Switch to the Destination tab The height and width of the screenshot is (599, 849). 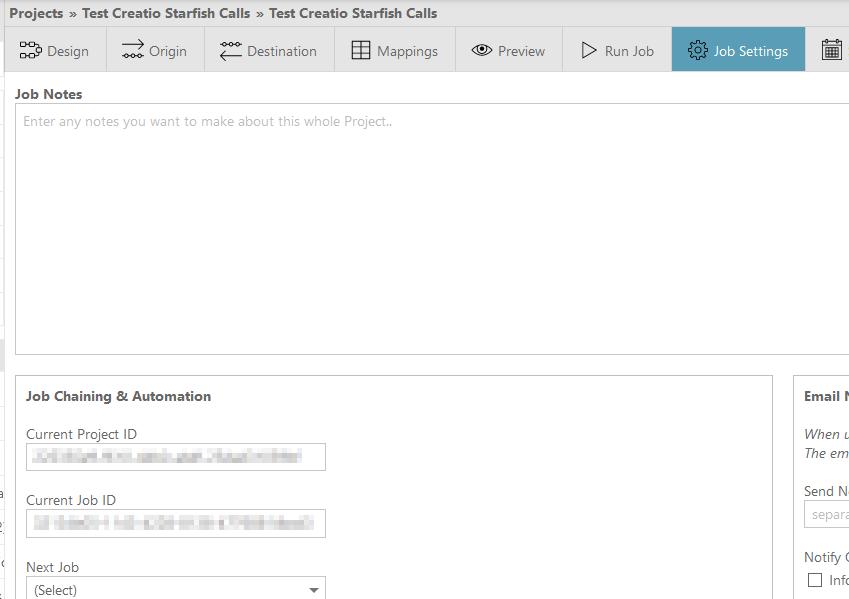click(x=268, y=48)
